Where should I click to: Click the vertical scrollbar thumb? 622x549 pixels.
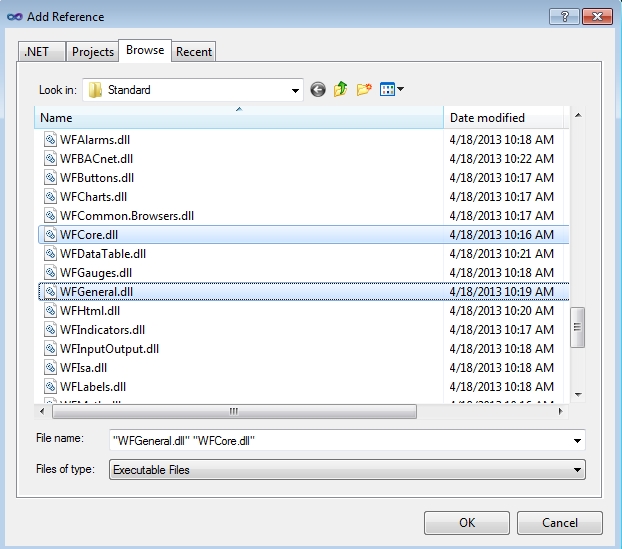tap(578, 327)
